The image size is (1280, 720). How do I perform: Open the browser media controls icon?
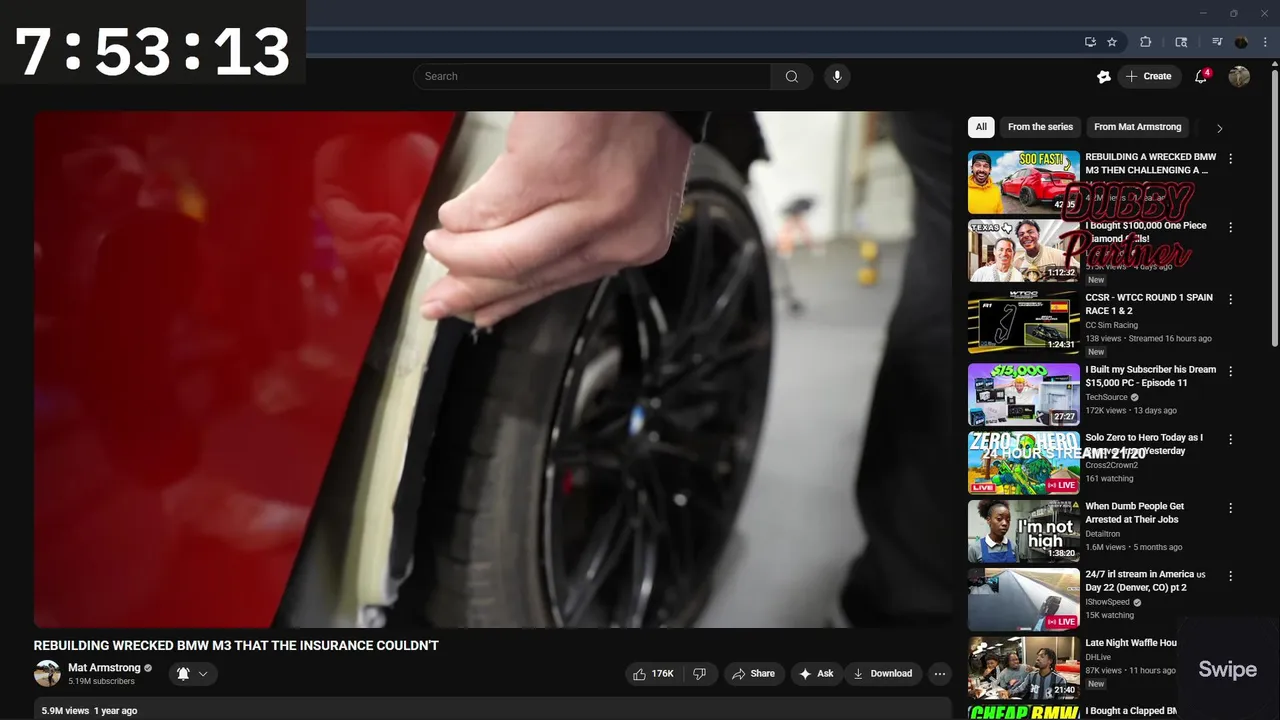coord(1217,42)
